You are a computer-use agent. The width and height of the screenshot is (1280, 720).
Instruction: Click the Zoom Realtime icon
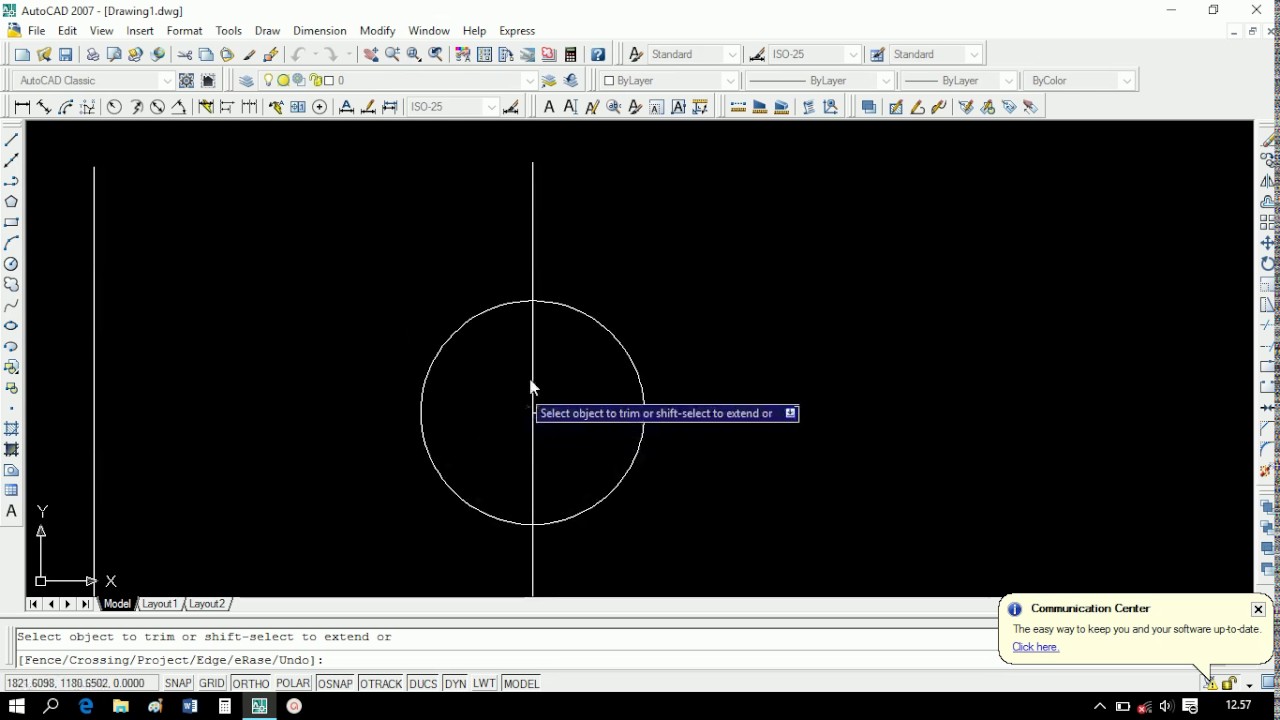393,54
